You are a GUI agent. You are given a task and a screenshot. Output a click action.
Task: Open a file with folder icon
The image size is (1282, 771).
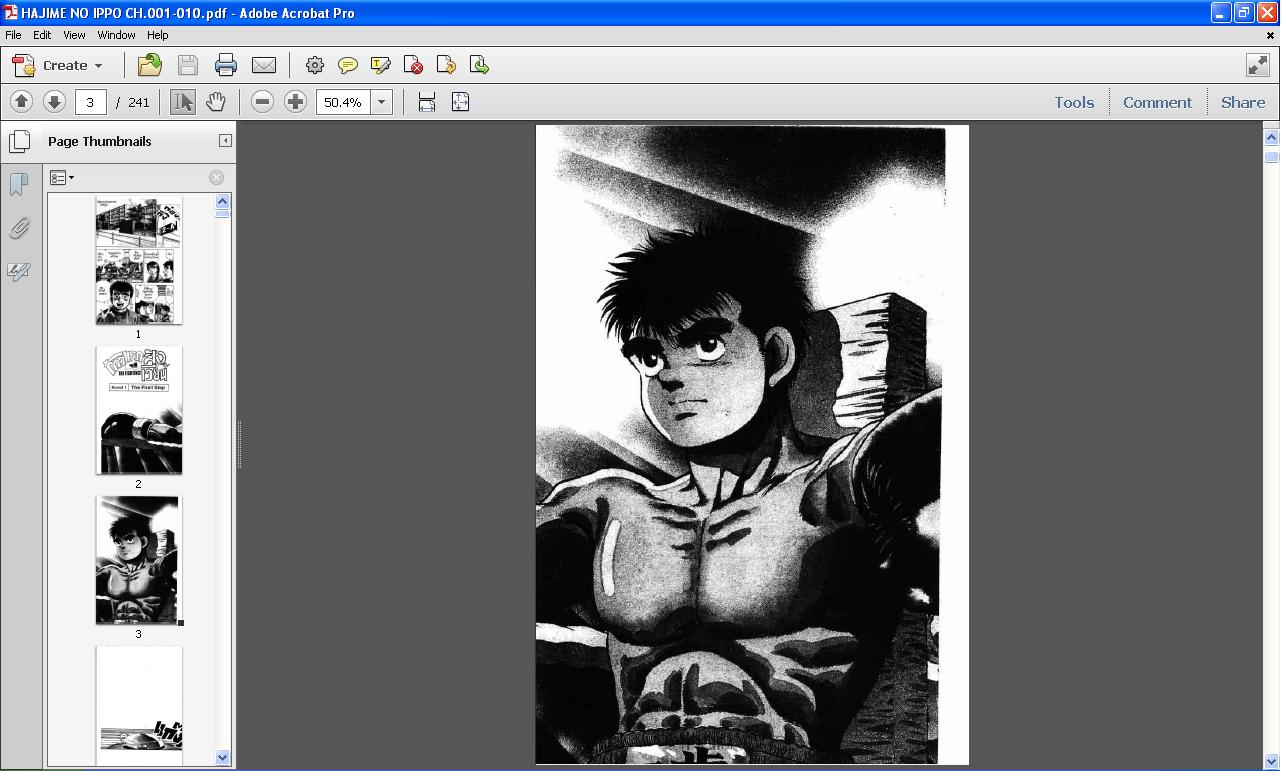pyautogui.click(x=150, y=65)
